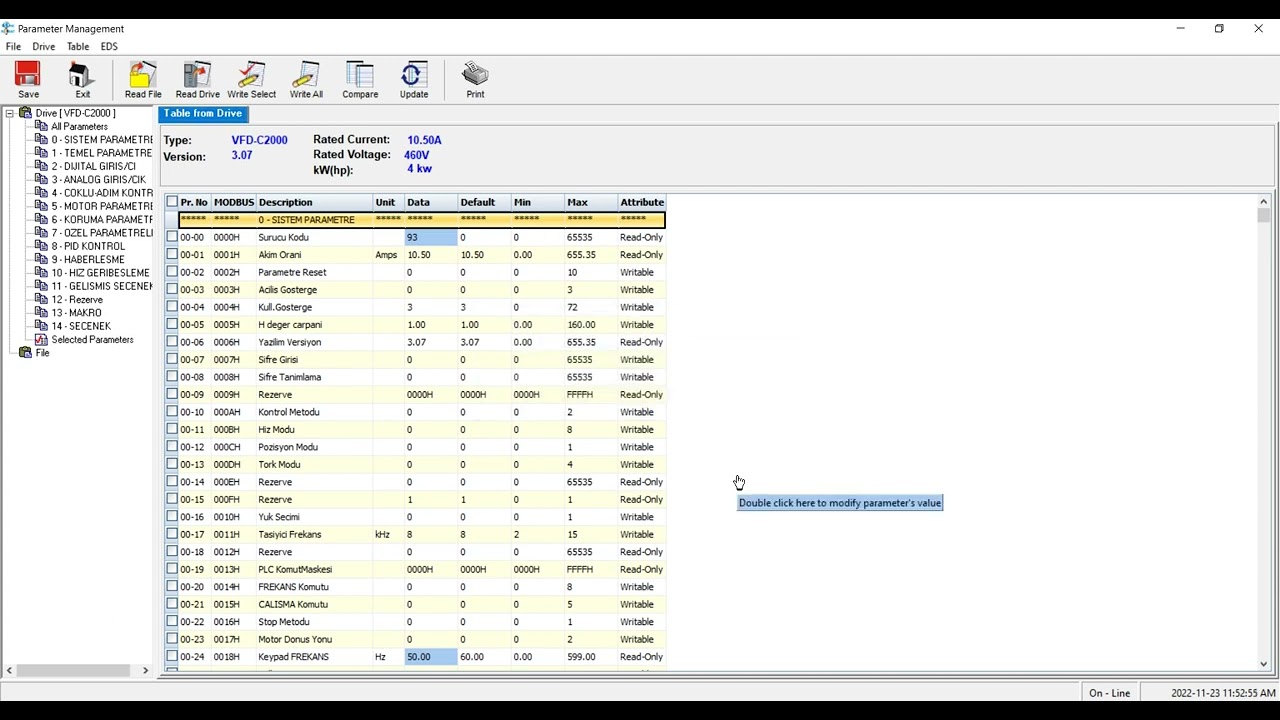This screenshot has width=1280, height=720.
Task: Select the Drive [VFD-C2000] tree node icon
Action: [x=26, y=113]
